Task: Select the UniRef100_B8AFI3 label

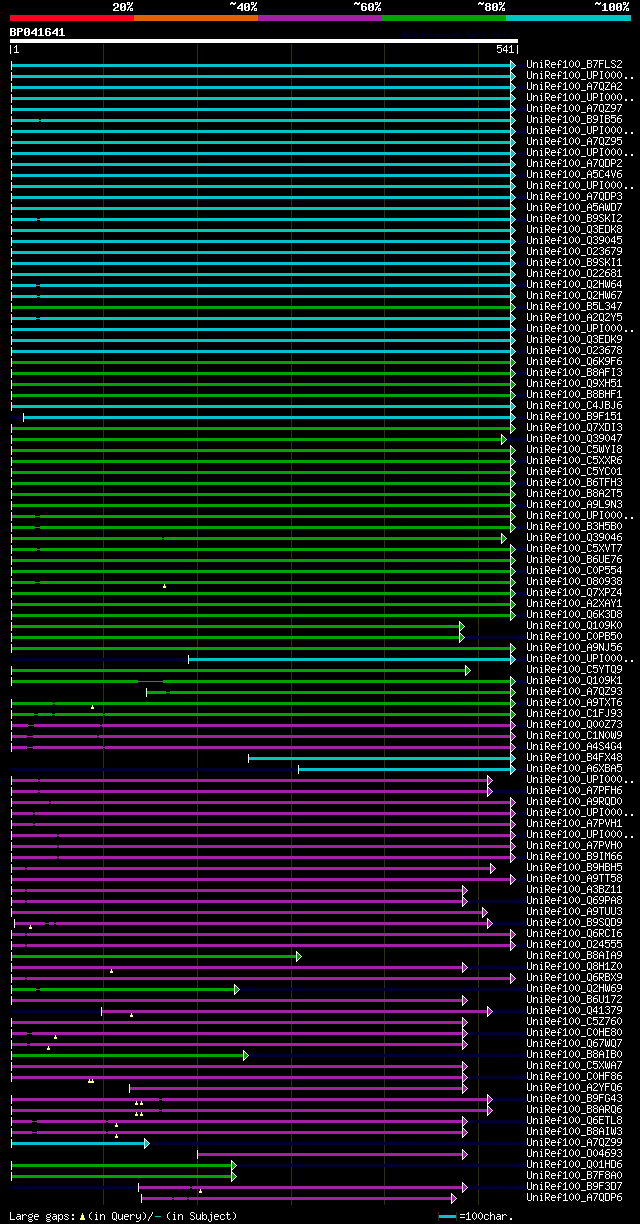Action: [x=574, y=373]
